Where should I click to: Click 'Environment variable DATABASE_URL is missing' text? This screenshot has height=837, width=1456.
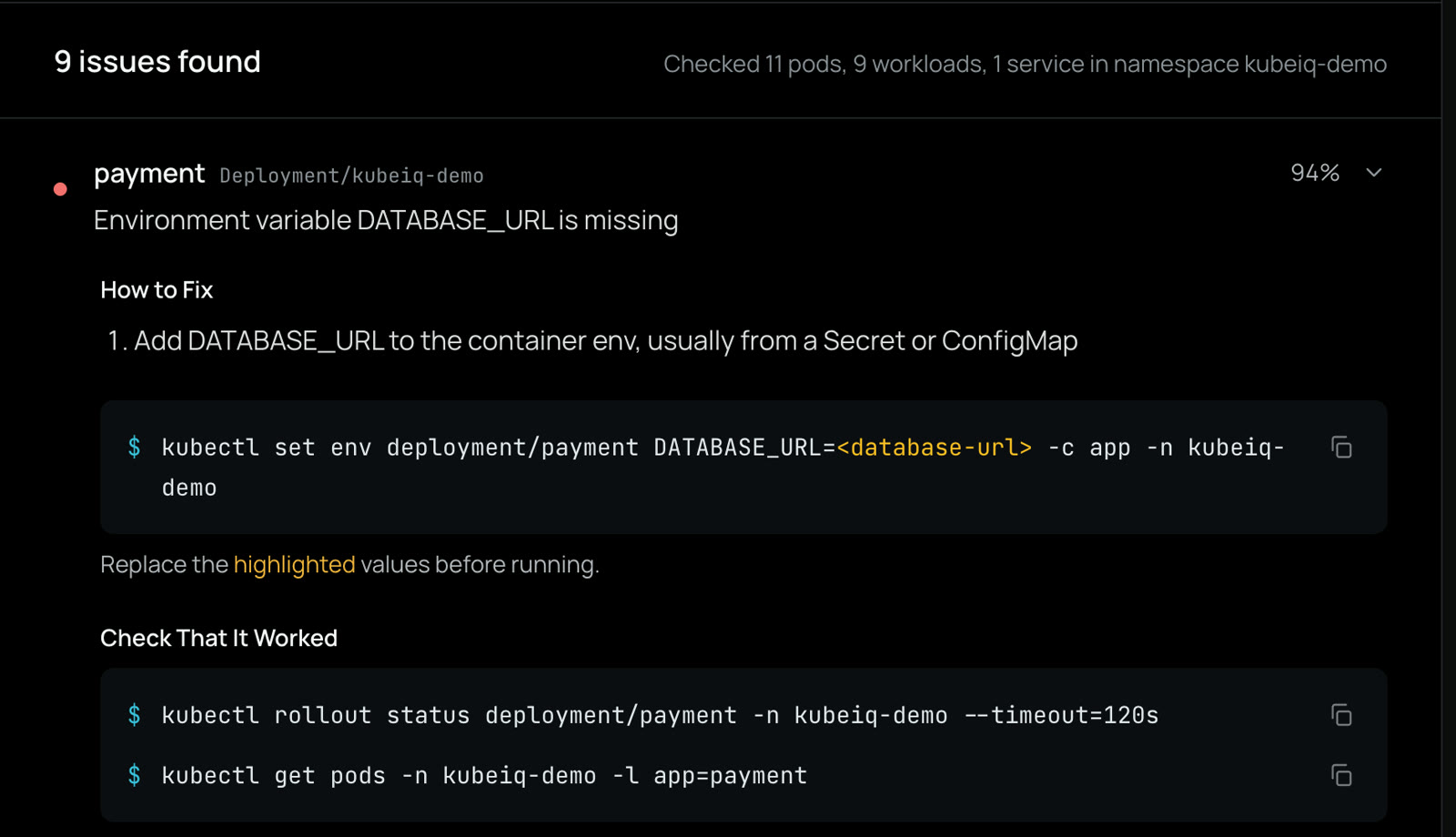[386, 220]
